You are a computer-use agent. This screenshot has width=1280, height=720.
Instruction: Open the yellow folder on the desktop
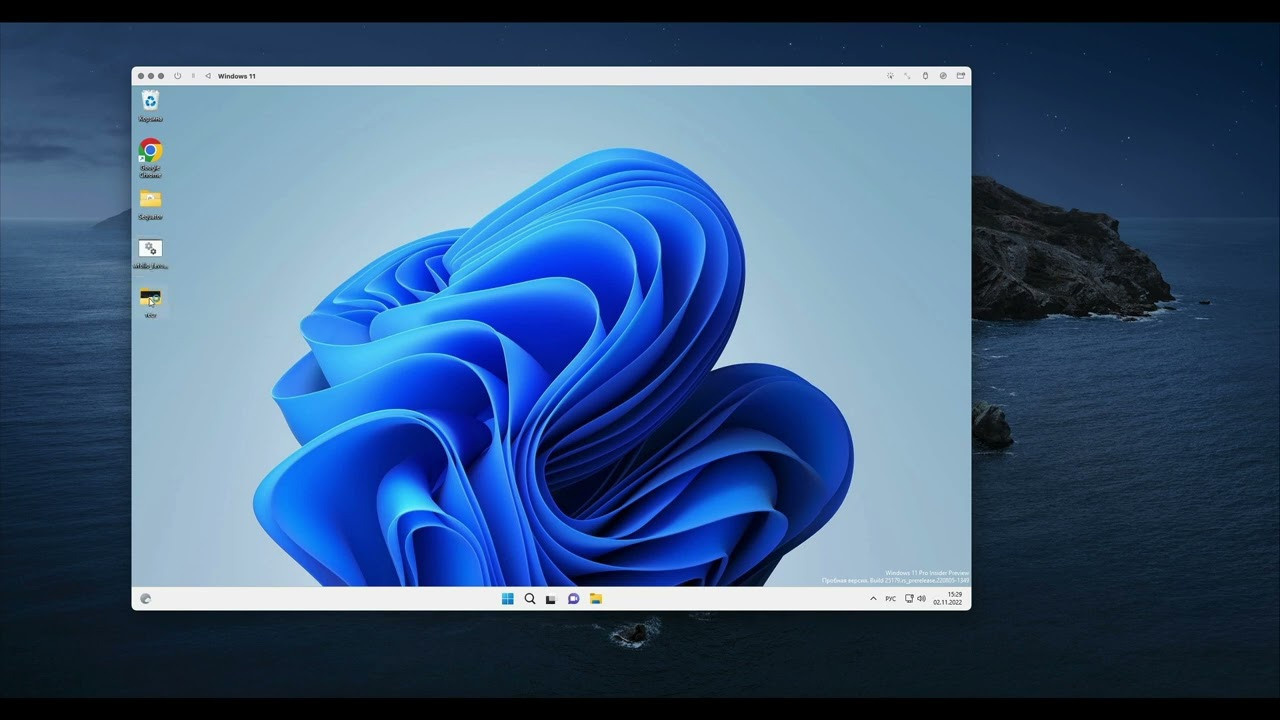pos(150,200)
